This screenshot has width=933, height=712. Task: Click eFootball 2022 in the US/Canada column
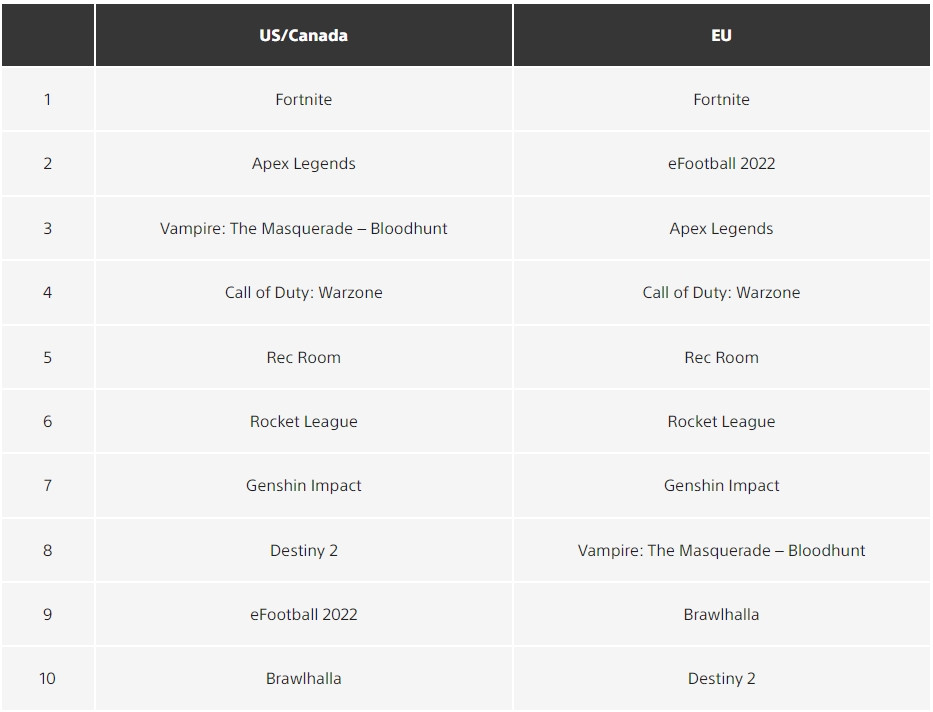click(303, 614)
